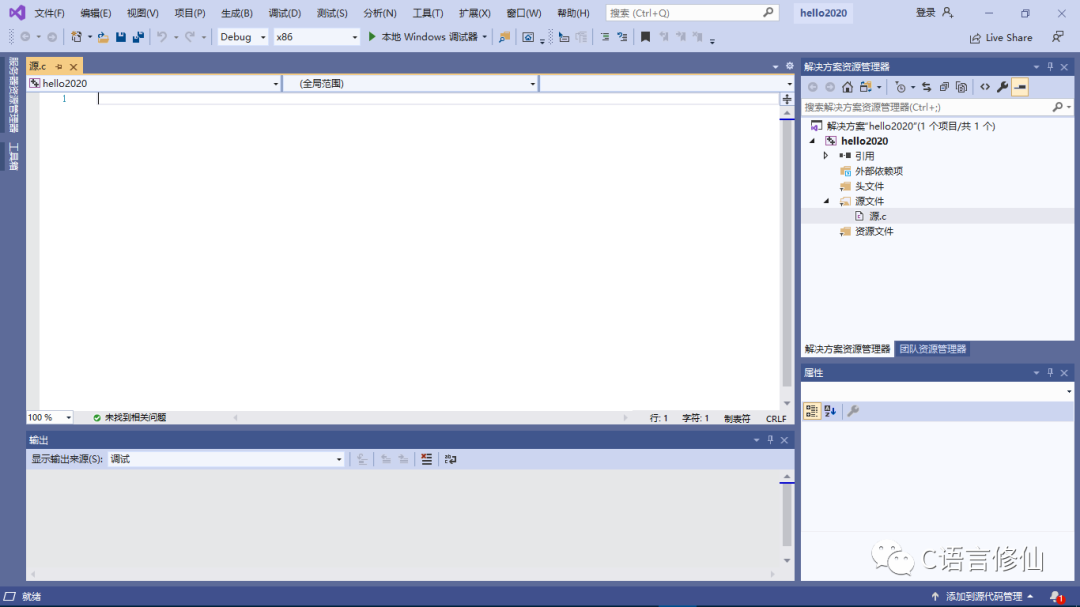1080x607 pixels.
Task: Click the pending changes filter clock icon
Action: [x=900, y=87]
